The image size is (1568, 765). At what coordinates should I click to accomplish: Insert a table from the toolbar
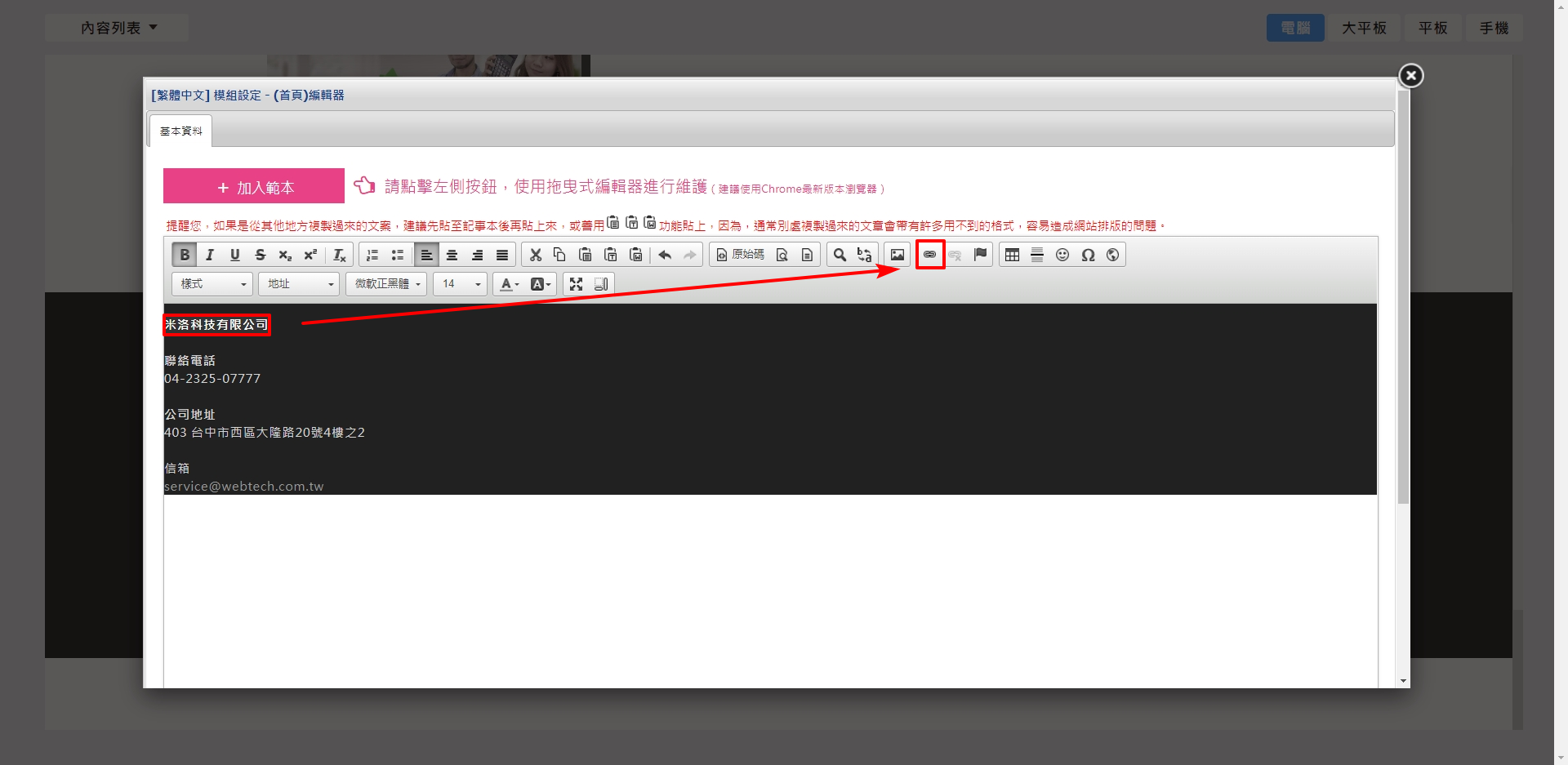click(x=1012, y=255)
